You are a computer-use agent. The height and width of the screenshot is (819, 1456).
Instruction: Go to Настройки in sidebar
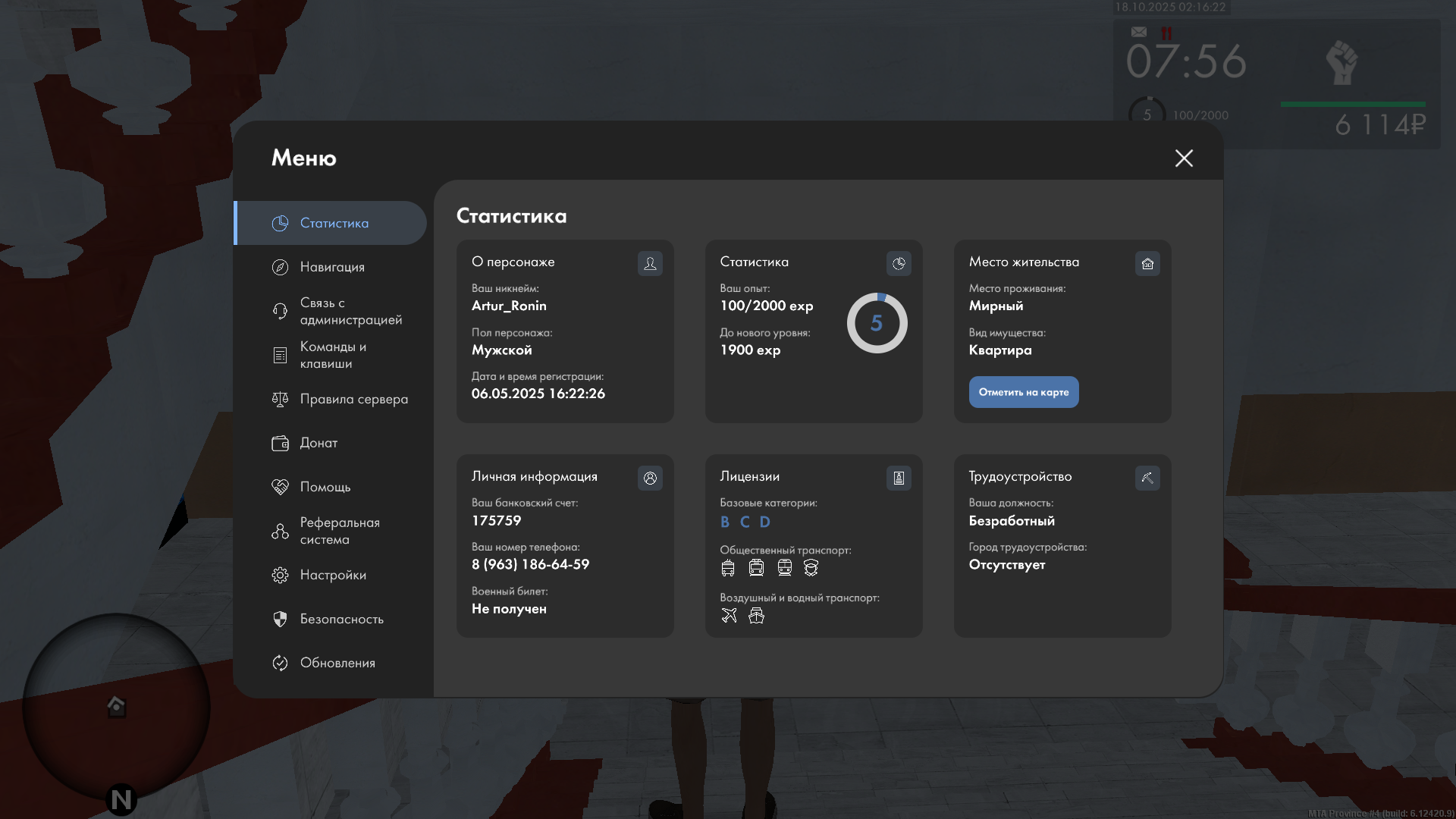[x=333, y=575]
